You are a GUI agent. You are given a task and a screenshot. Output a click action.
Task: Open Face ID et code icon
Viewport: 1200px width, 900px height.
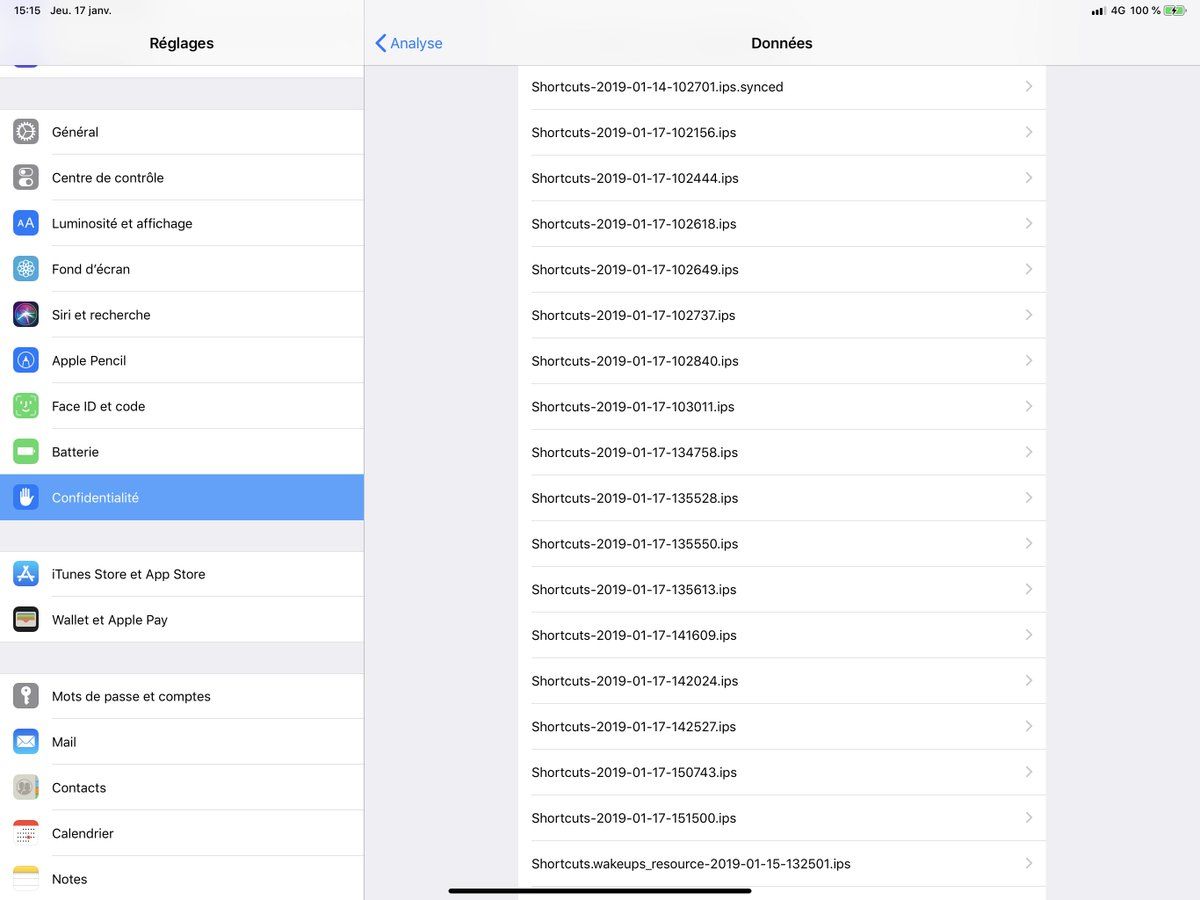point(26,406)
